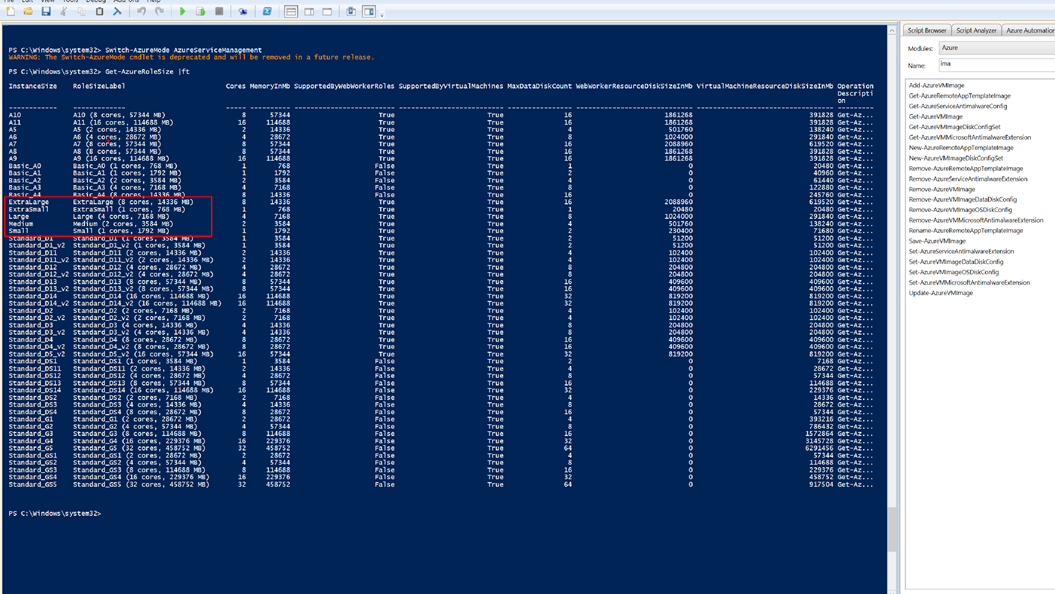Viewport: 1055px width, 594px height.
Task: Select Remove-AzureVMImage in the command list
Action: pos(941,189)
